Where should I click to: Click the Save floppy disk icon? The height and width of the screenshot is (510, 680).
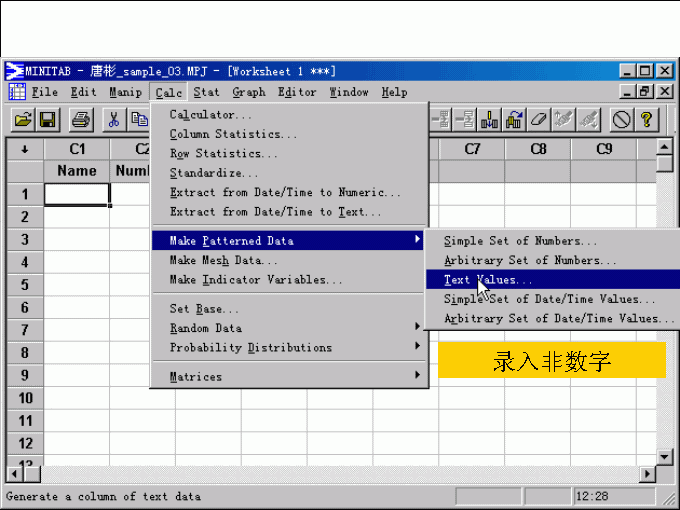(x=48, y=120)
